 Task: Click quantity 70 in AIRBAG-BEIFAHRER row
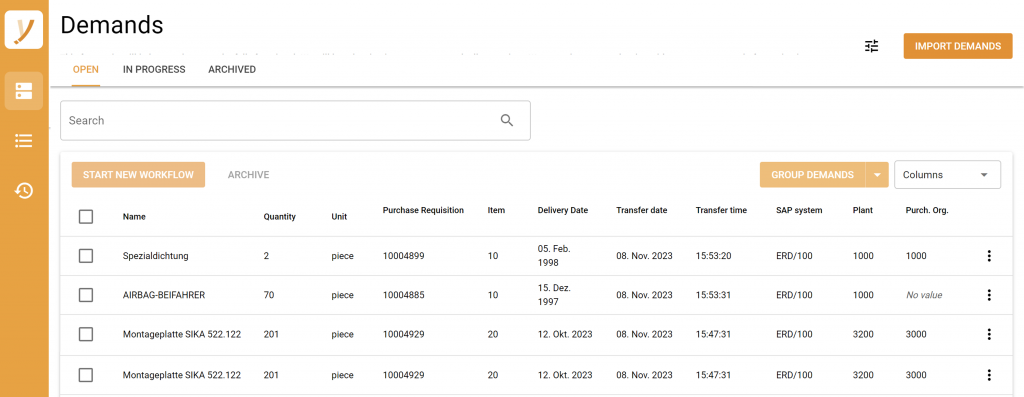(268, 295)
